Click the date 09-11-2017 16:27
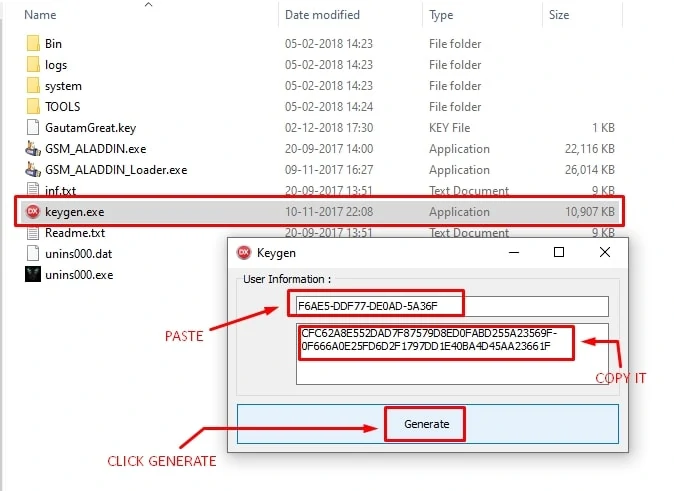674x491 pixels. click(x=329, y=170)
